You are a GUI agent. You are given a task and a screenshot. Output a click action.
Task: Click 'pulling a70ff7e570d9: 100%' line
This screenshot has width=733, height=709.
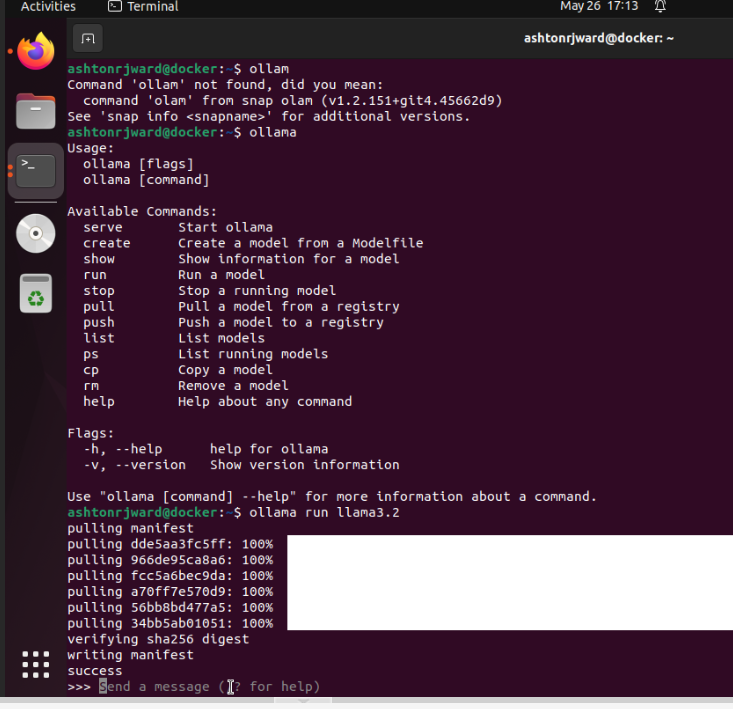point(170,592)
